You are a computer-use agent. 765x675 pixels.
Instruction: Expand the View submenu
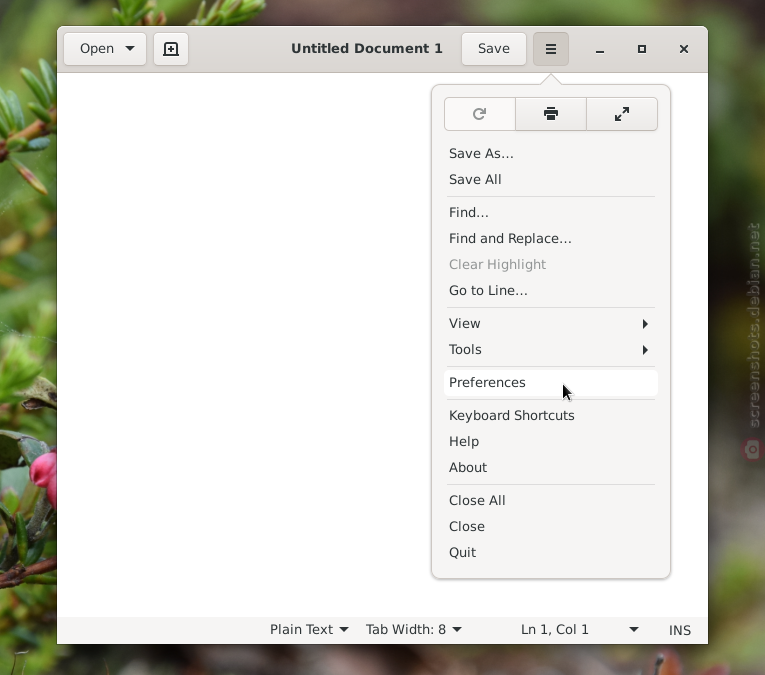tap(551, 324)
